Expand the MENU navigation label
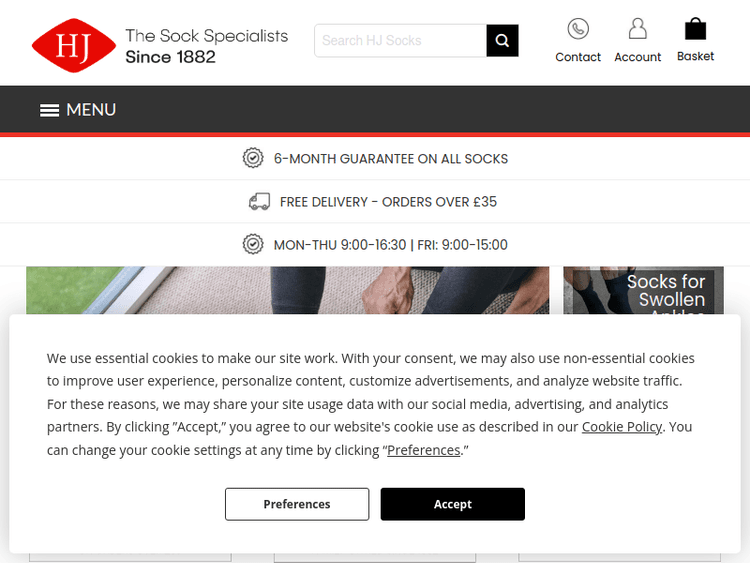This screenshot has height=563, width=750. point(91,110)
